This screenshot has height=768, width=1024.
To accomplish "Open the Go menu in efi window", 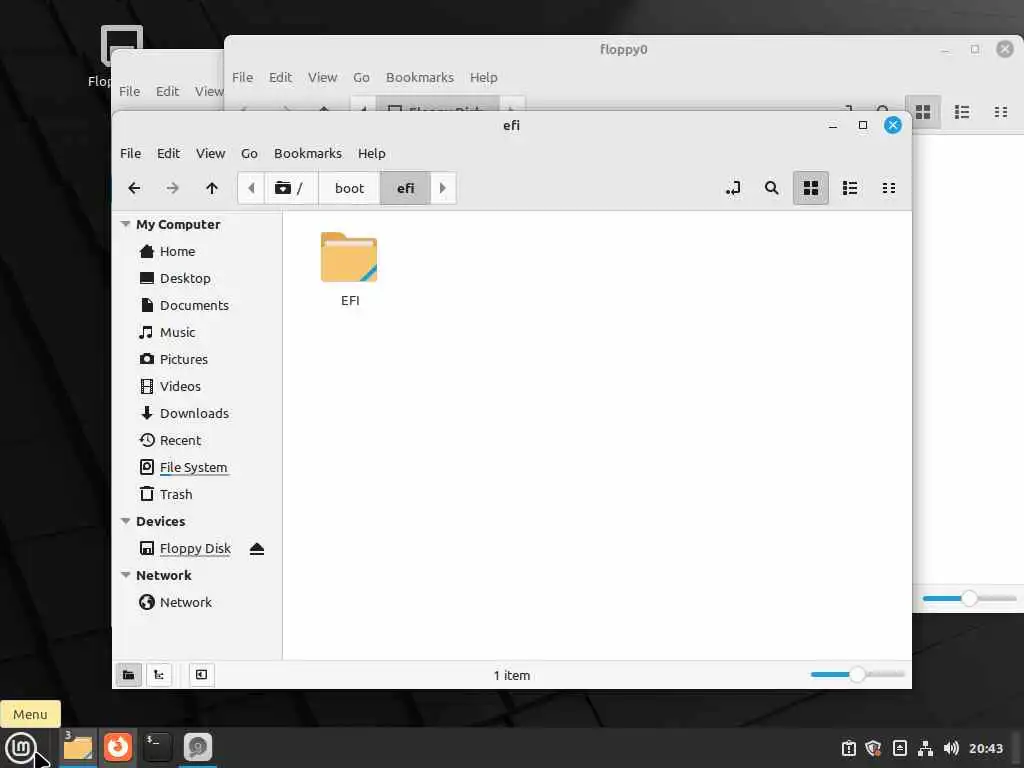I will (249, 153).
